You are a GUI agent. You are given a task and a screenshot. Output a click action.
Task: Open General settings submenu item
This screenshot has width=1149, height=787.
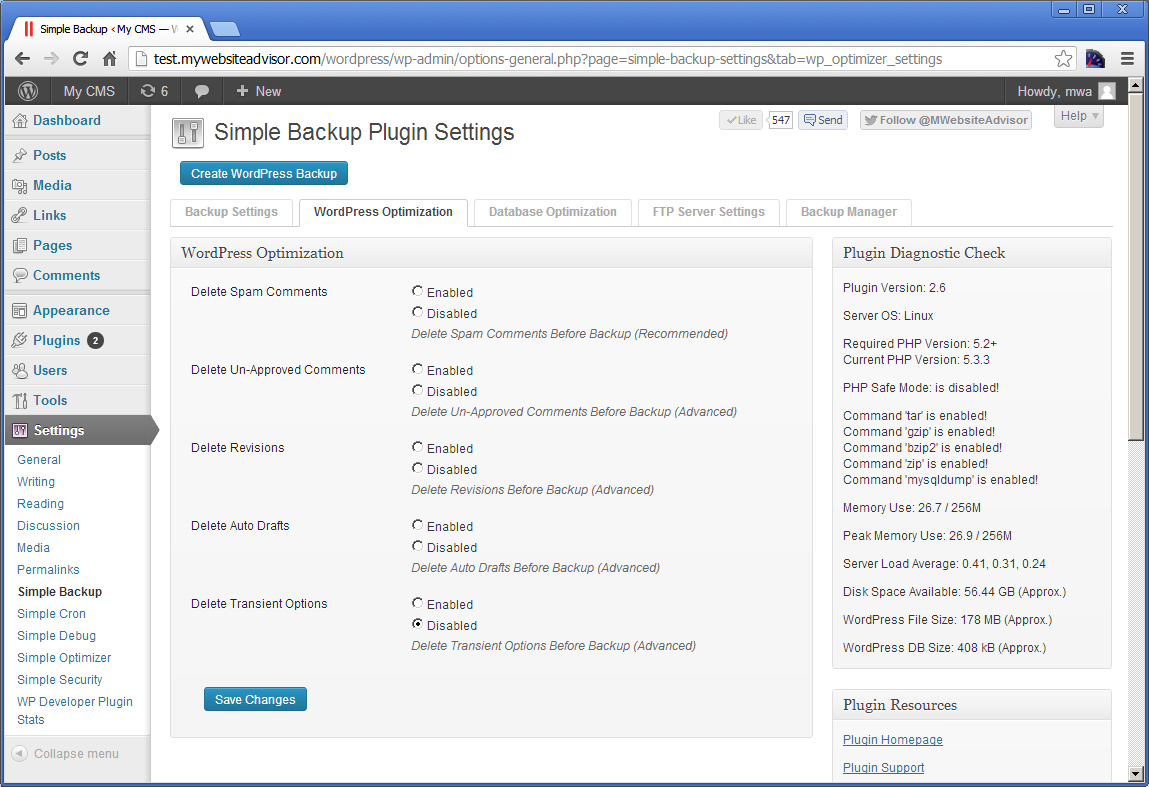(x=39, y=460)
